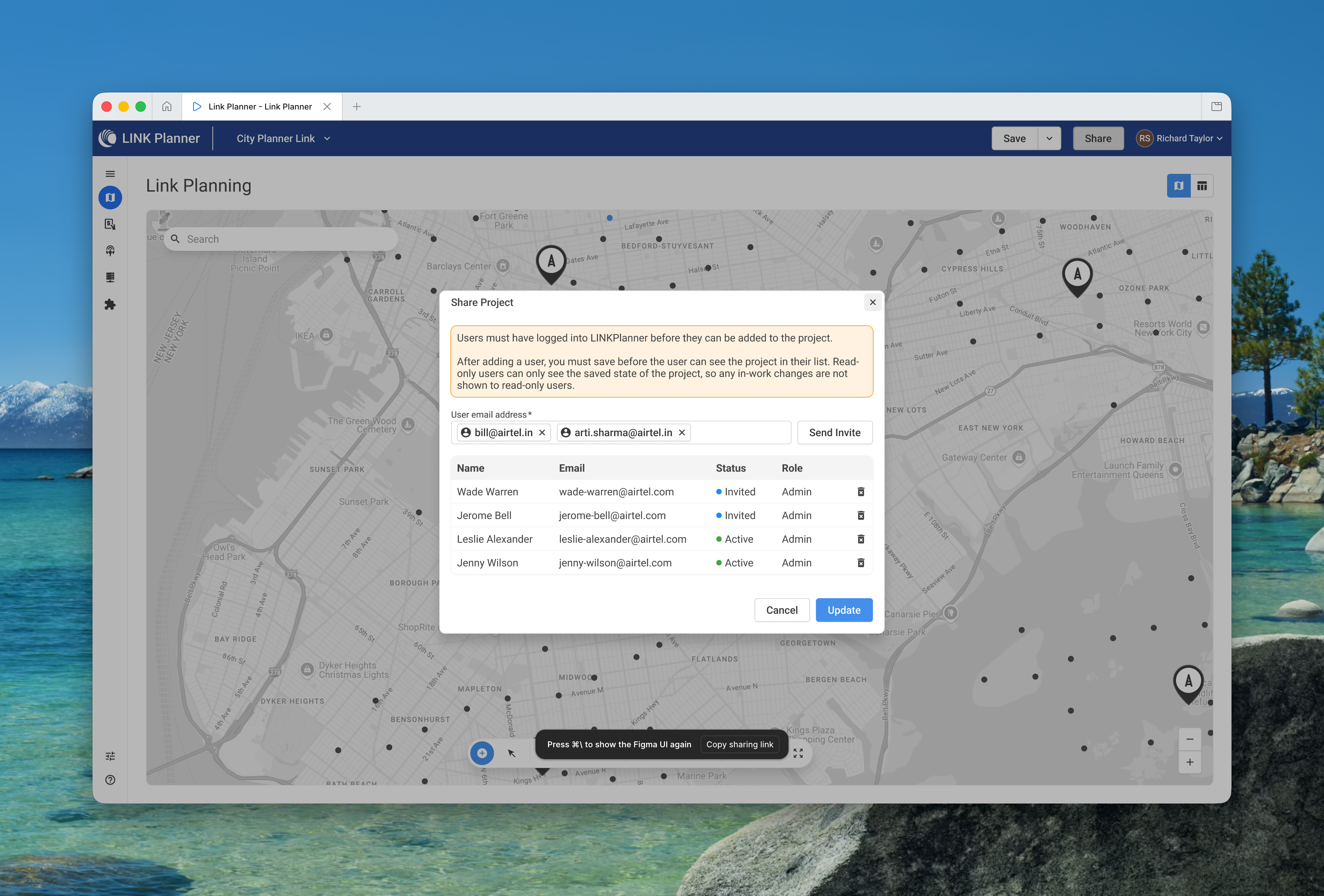1324x896 pixels.
Task: Zoom in the map with the plus button
Action: pos(1190,762)
